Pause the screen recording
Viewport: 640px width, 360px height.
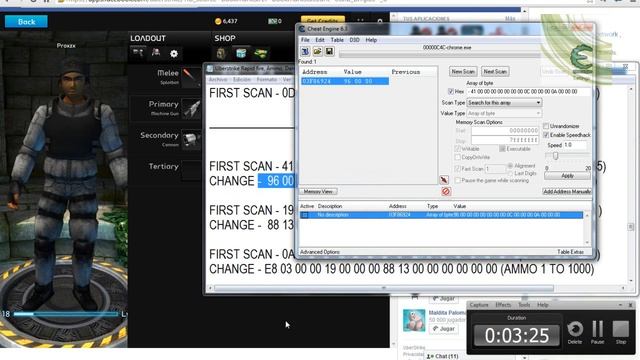pos(598,329)
